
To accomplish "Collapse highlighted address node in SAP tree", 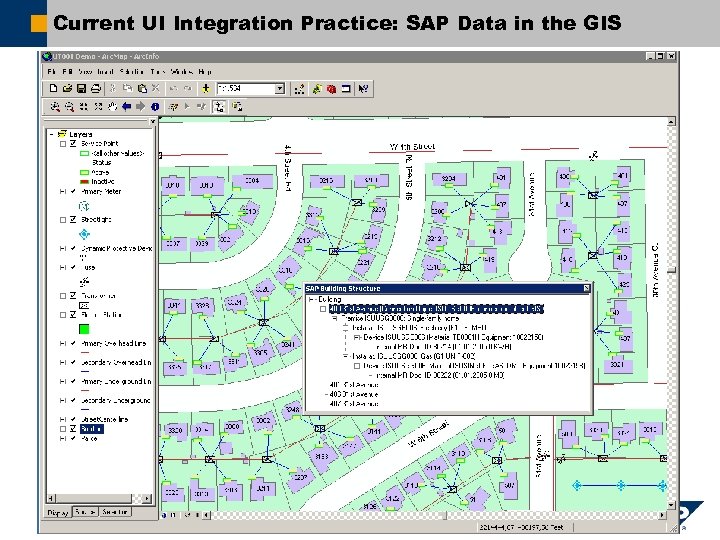I will [x=323, y=309].
